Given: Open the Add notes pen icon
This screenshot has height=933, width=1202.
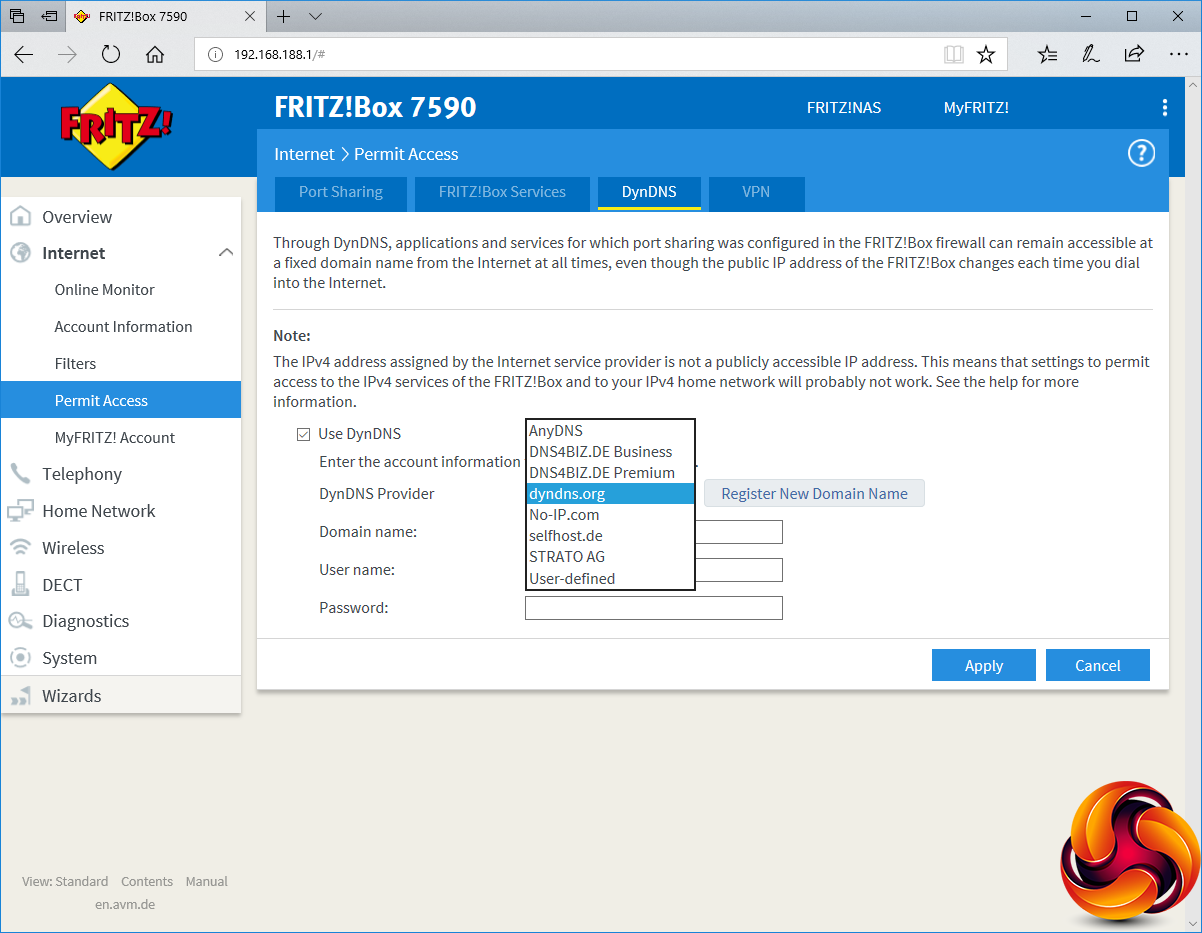Looking at the screenshot, I should coord(1090,55).
